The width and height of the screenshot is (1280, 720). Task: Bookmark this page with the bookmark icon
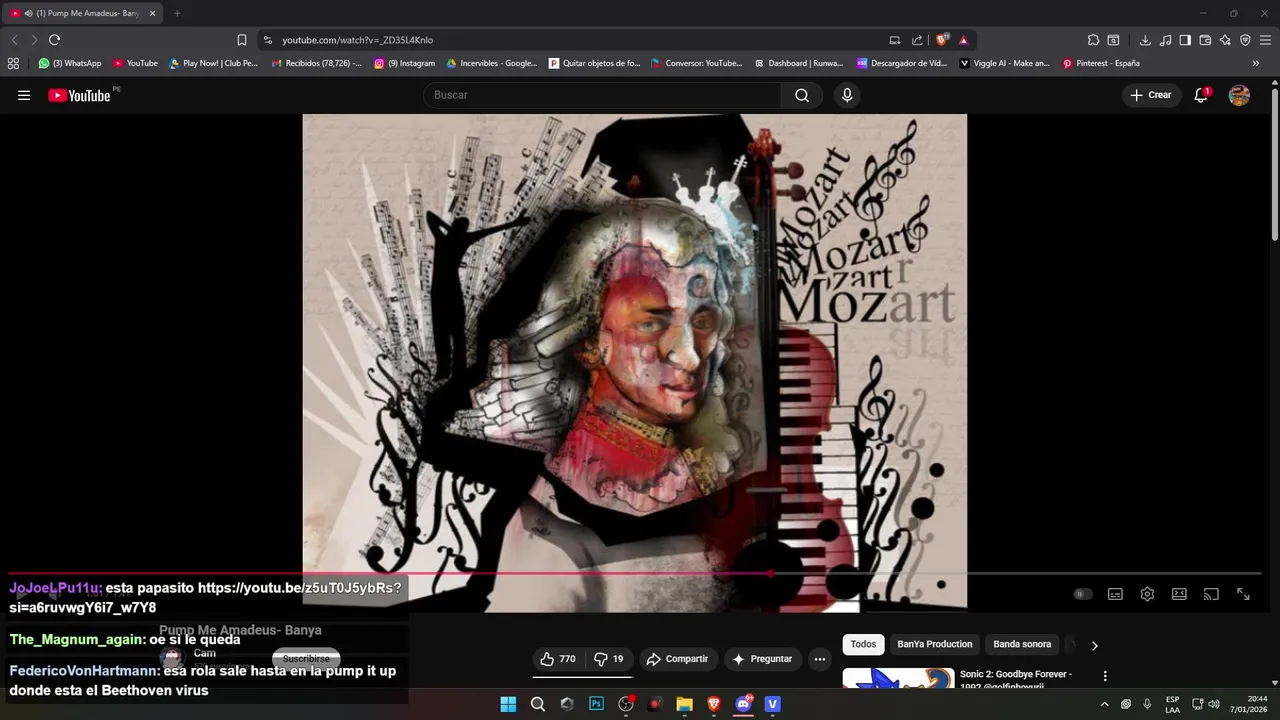241,40
